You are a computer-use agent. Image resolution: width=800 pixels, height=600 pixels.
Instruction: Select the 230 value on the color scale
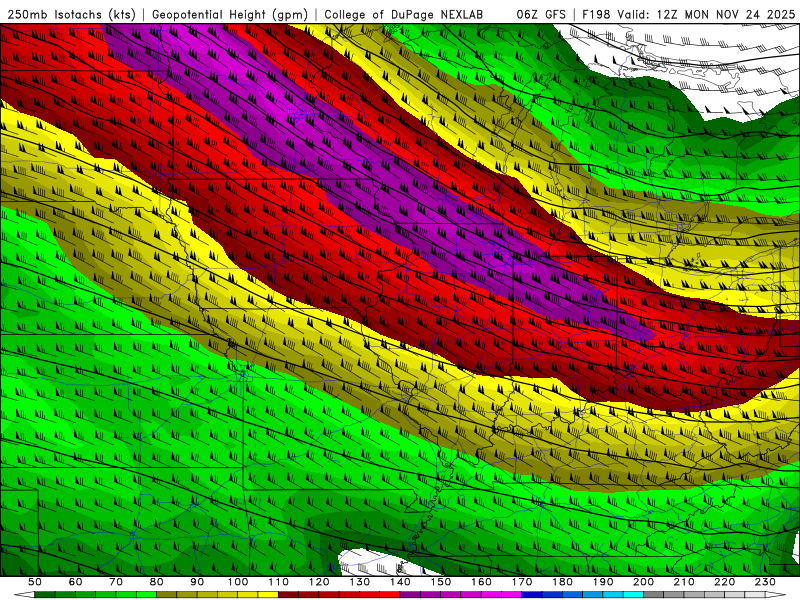coord(765,582)
